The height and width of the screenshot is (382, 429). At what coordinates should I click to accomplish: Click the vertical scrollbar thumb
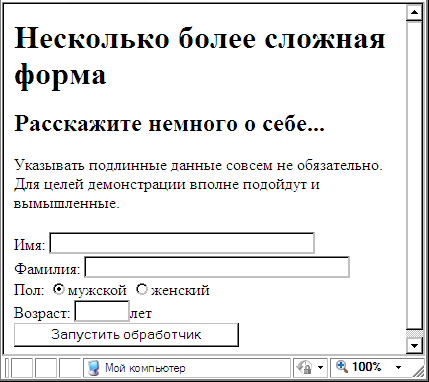click(414, 176)
